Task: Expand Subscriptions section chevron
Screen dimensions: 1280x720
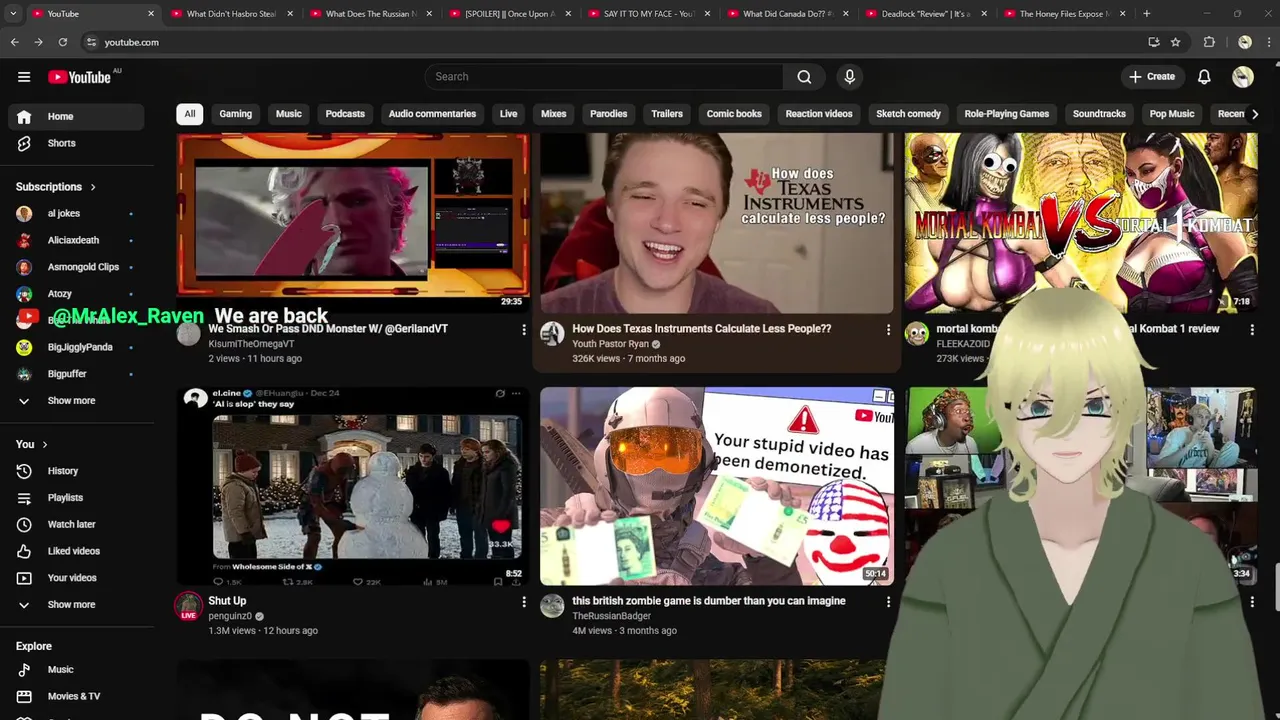Action: point(93,187)
